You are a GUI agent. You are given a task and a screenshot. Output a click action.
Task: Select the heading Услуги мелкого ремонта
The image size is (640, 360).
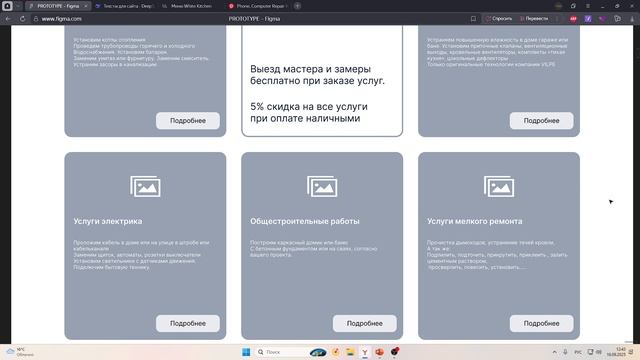pyautogui.click(x=475, y=221)
